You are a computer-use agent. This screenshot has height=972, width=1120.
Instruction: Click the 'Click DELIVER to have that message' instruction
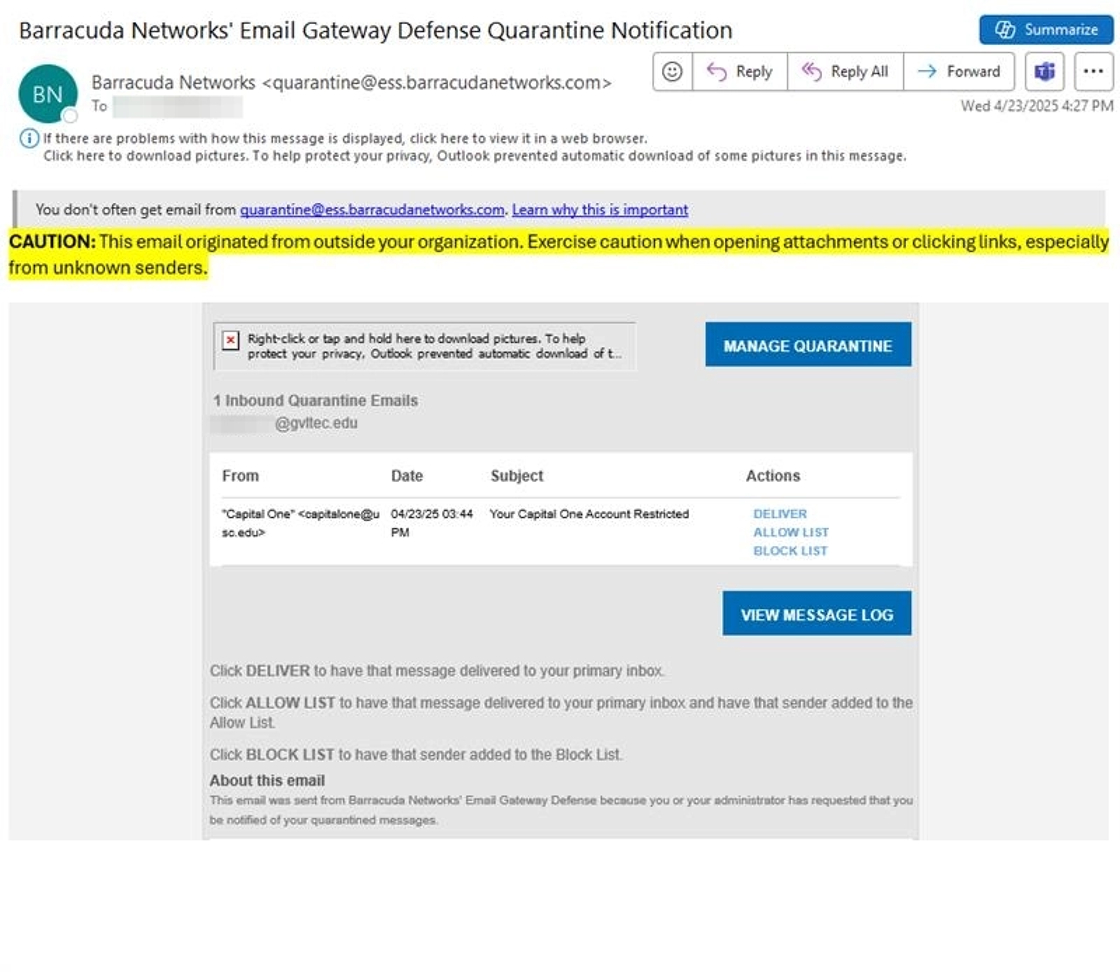click(437, 671)
